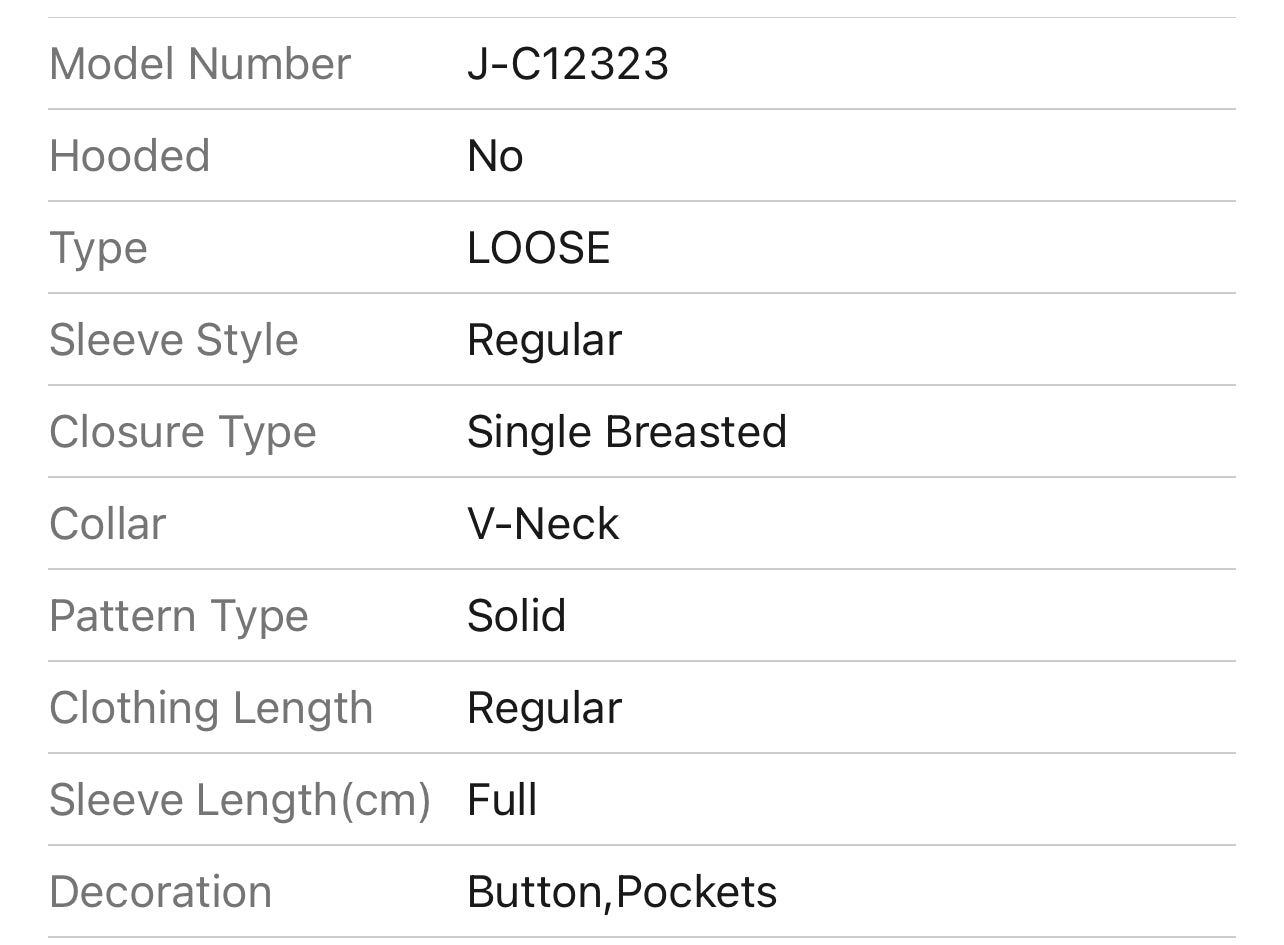
Task: Click the Pattern Type label
Action: [x=178, y=616]
